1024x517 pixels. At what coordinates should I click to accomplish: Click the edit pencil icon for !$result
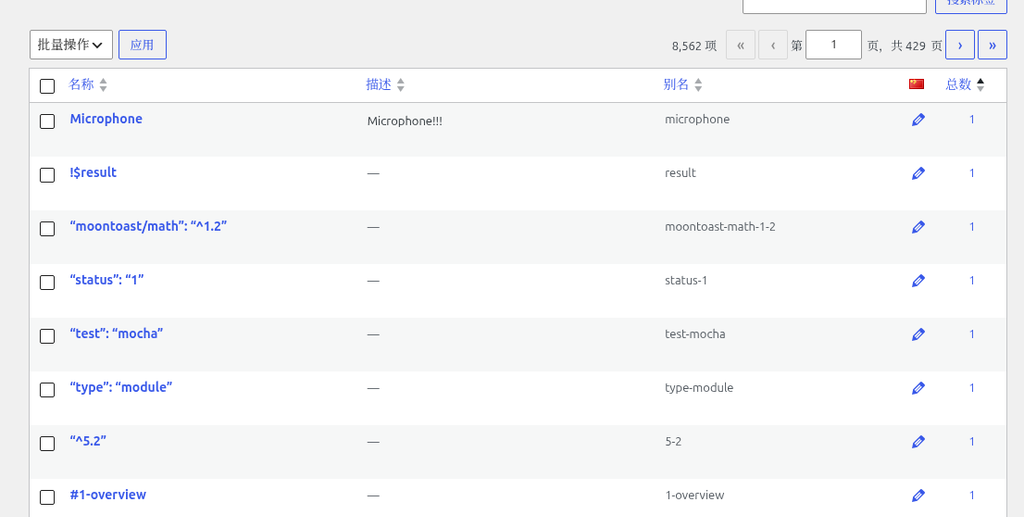click(918, 173)
